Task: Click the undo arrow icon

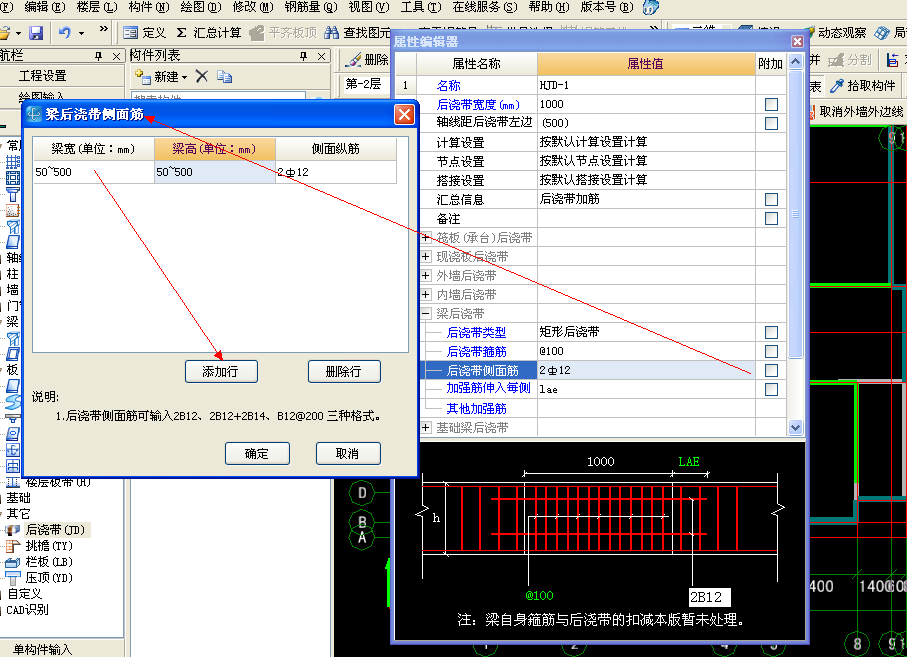Action: coord(65,32)
